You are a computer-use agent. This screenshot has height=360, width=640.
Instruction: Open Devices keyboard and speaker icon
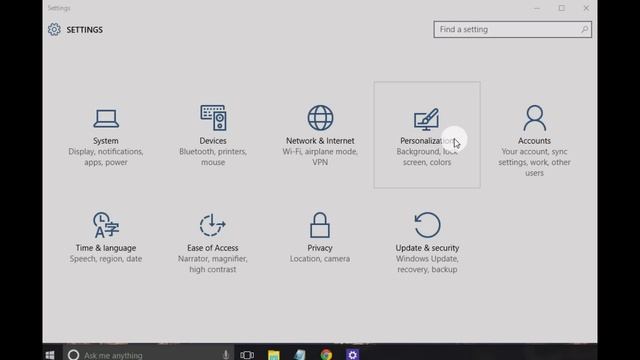tap(213, 118)
